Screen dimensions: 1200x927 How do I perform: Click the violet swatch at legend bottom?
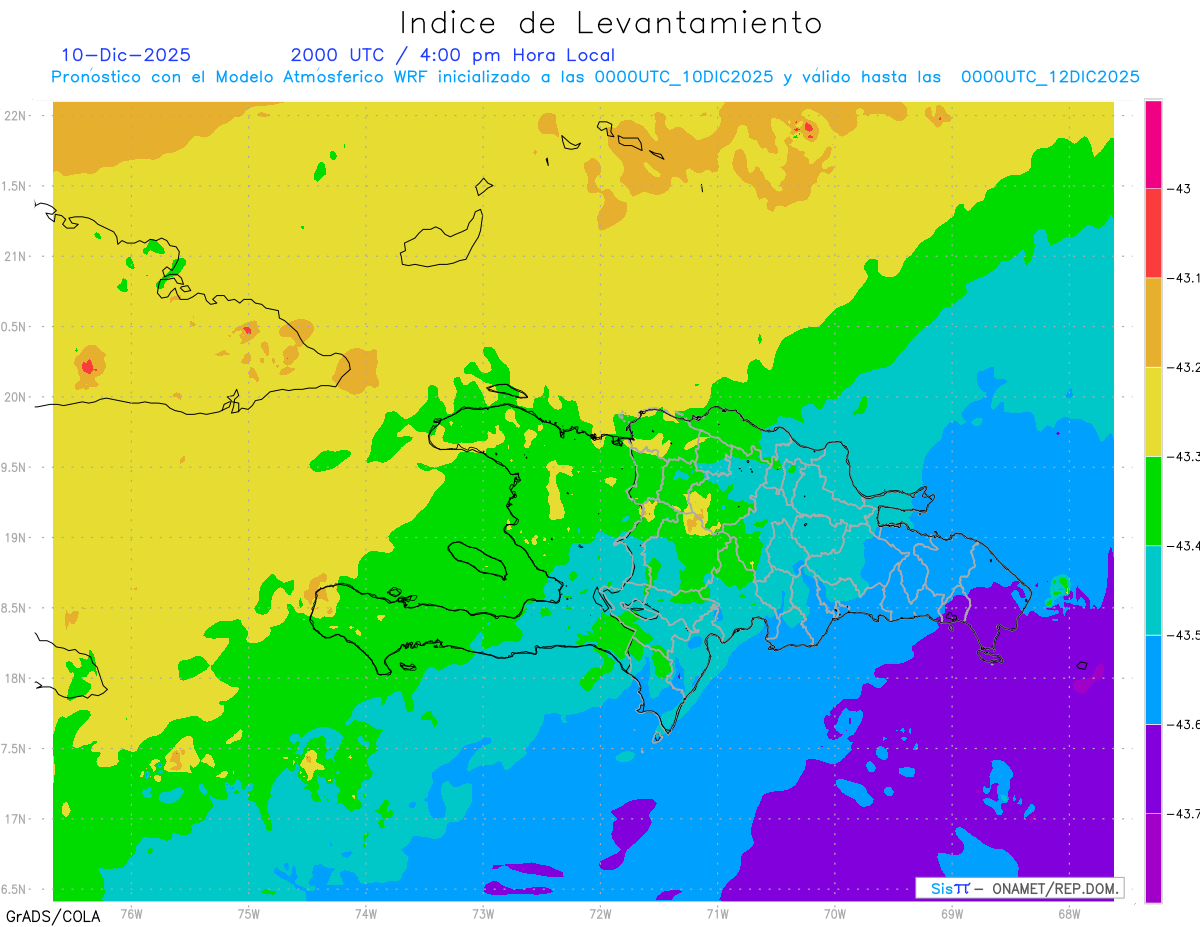click(1153, 857)
